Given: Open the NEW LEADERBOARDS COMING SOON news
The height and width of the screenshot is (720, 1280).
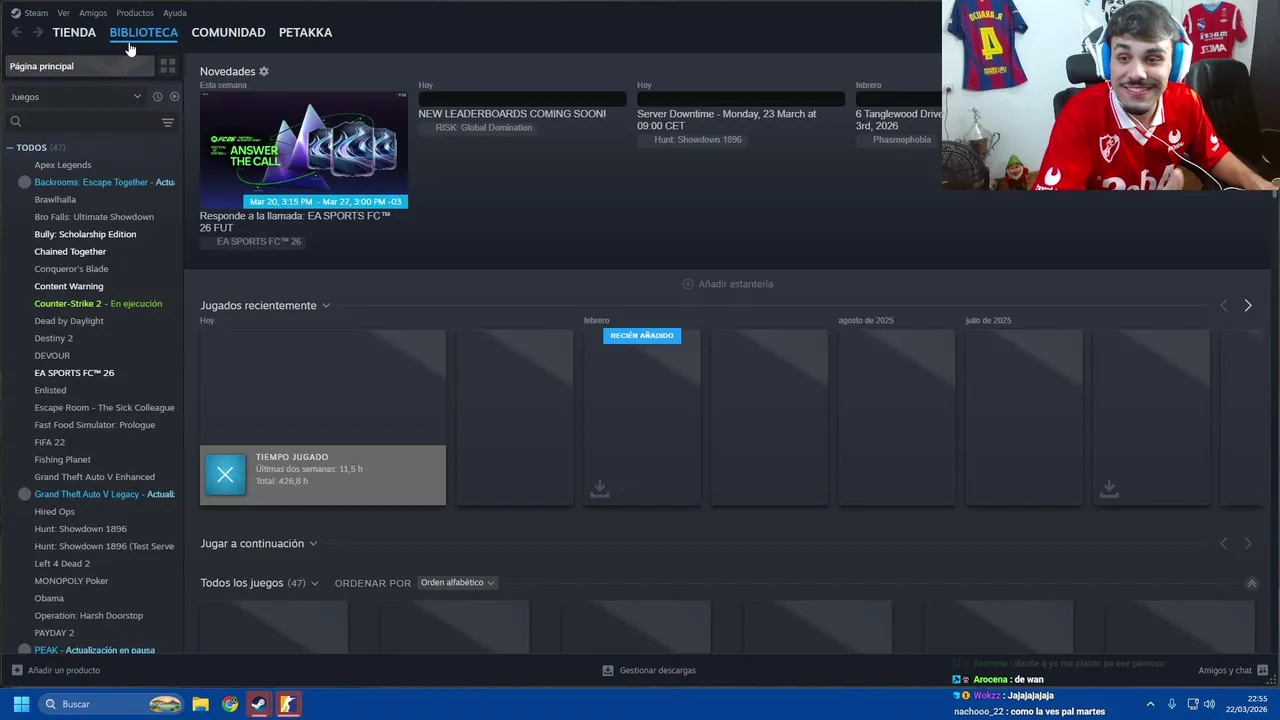Looking at the screenshot, I should click(x=512, y=114).
